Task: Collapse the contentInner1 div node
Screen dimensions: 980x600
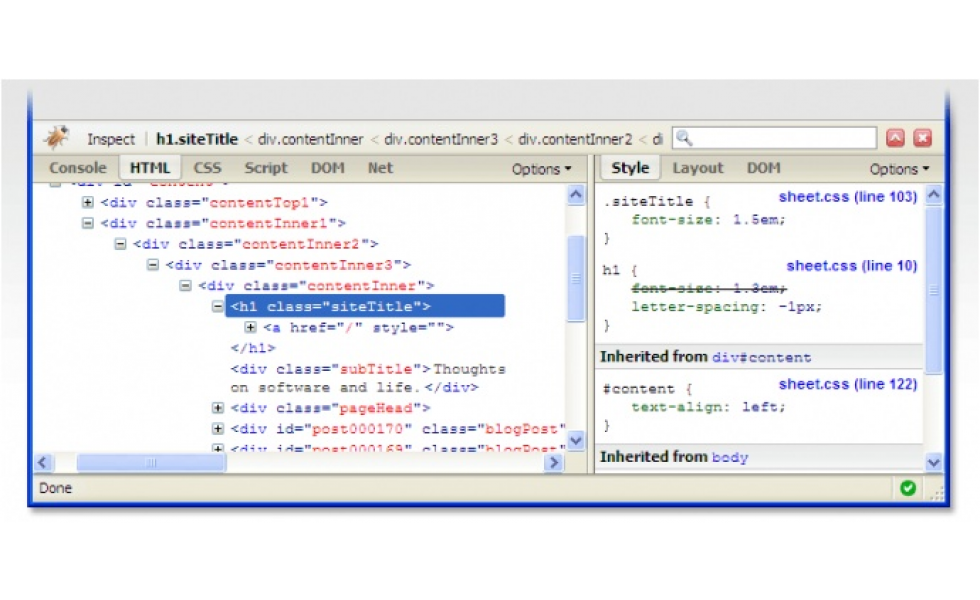Action: coord(88,223)
